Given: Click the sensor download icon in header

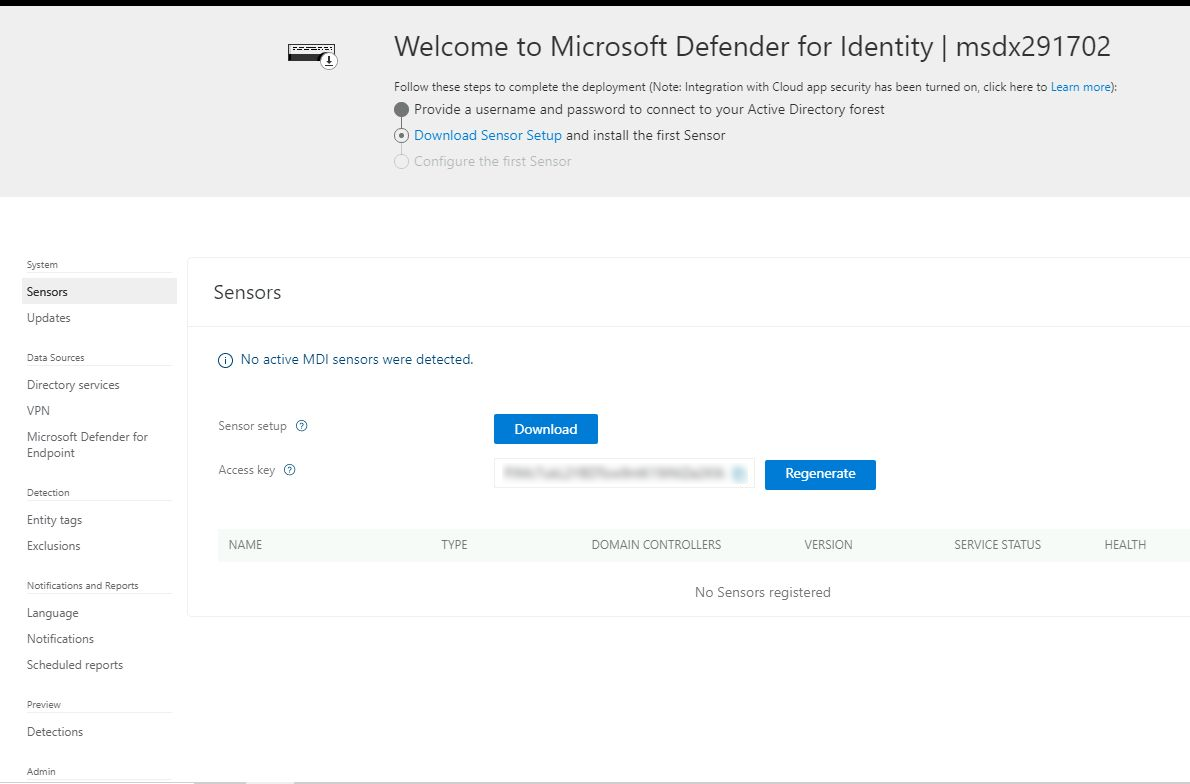Looking at the screenshot, I should click(x=312, y=54).
